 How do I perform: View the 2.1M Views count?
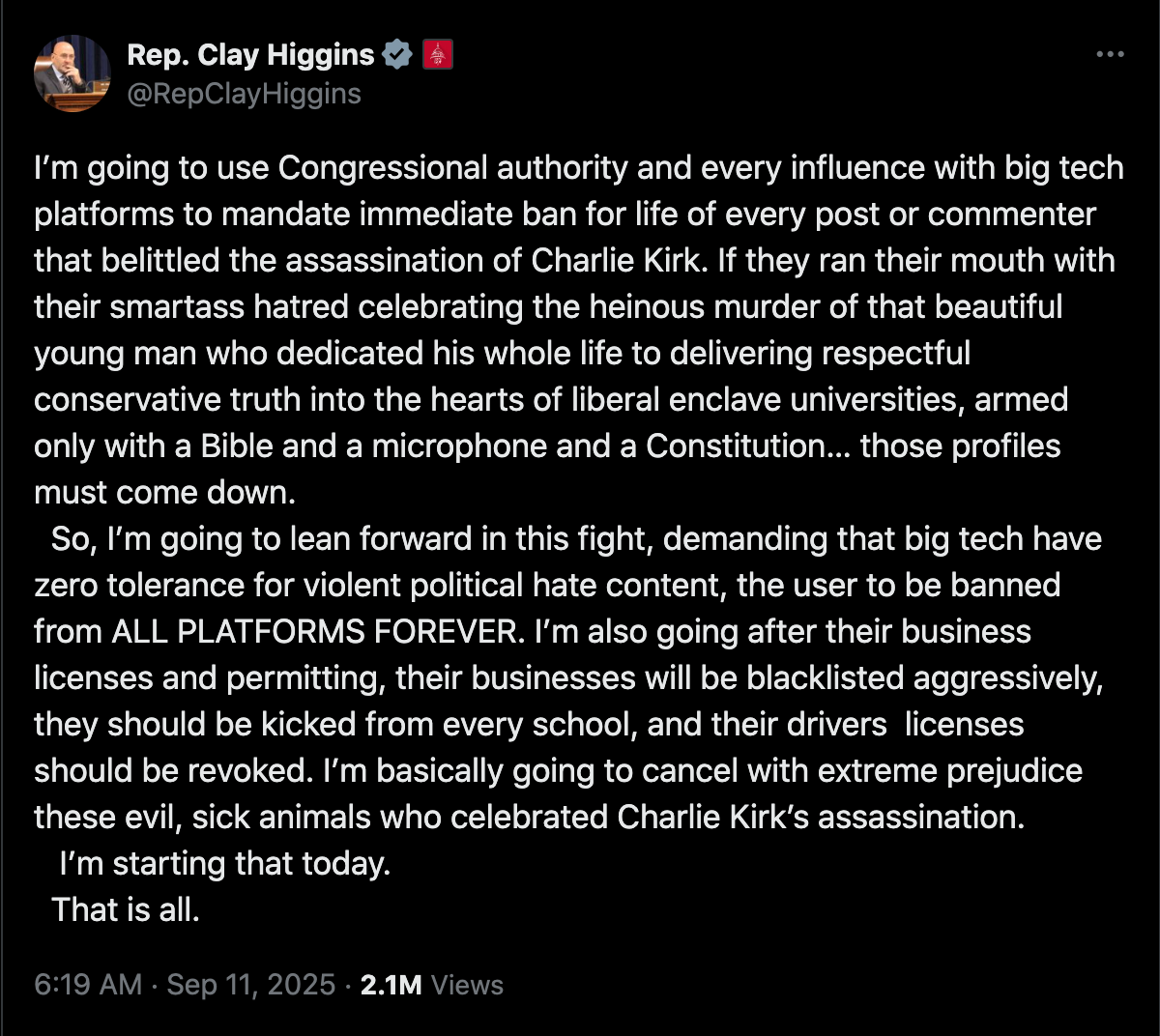431,985
